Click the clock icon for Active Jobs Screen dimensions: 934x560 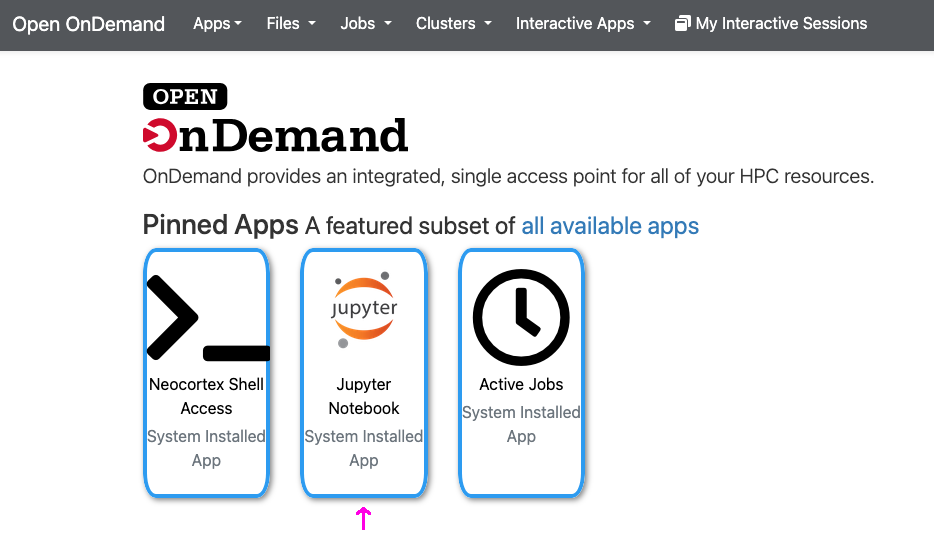click(521, 317)
